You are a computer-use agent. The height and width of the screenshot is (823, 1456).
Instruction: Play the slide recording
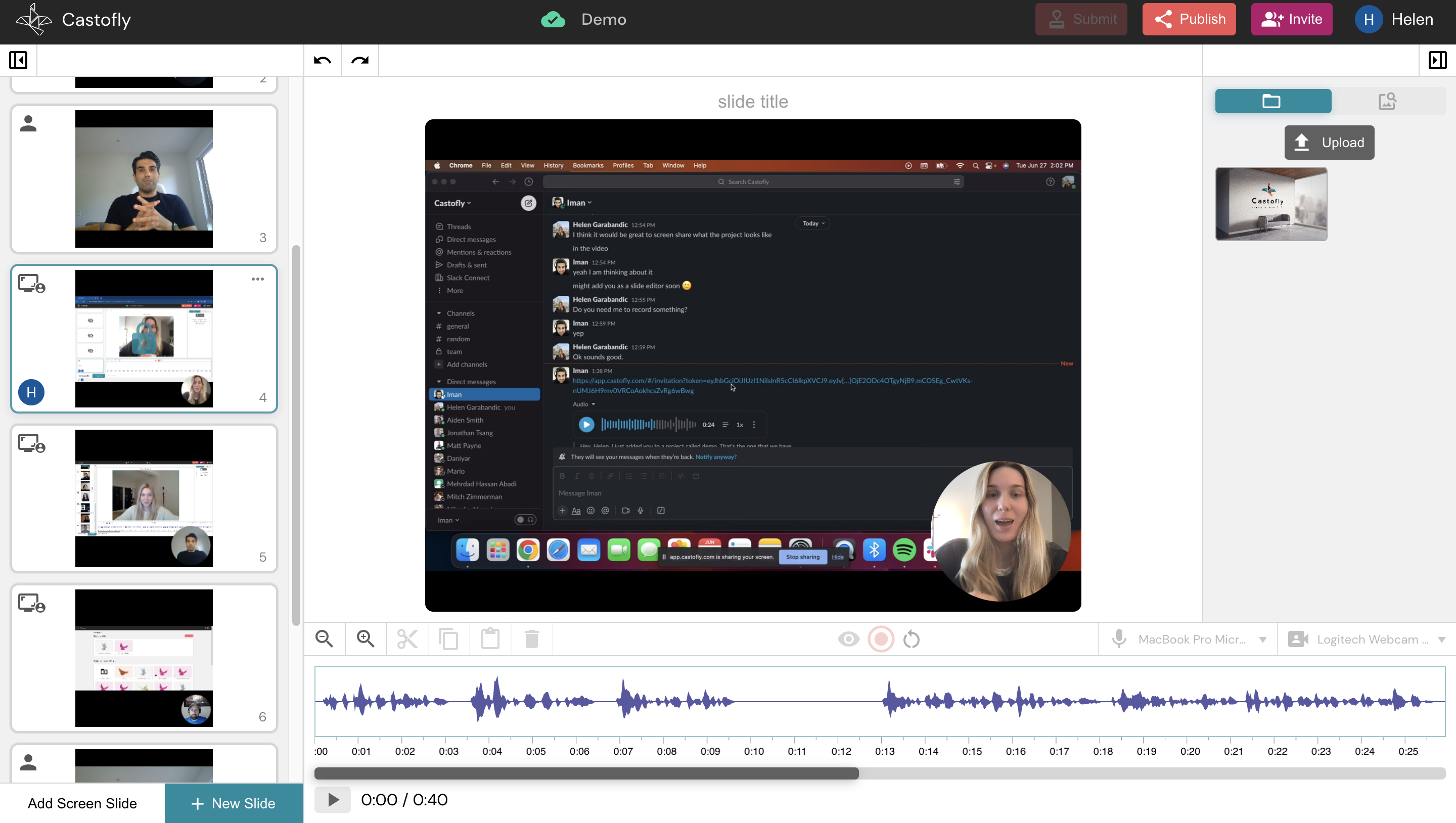click(x=332, y=800)
